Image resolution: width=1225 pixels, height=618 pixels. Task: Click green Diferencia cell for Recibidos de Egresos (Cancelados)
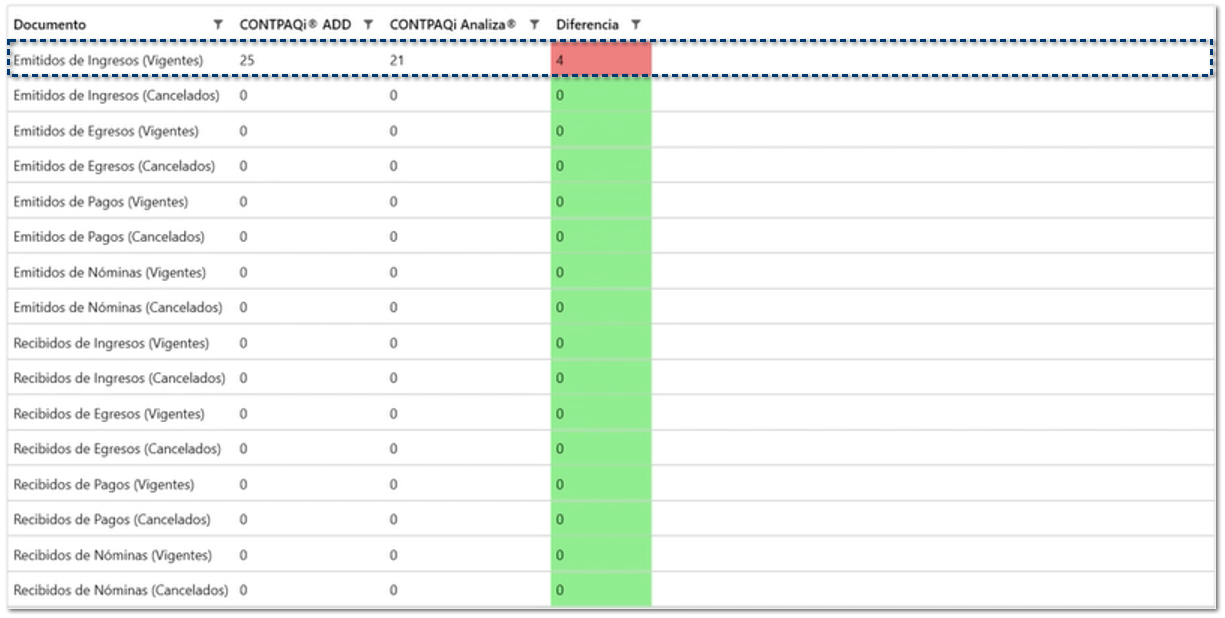pyautogui.click(x=601, y=449)
